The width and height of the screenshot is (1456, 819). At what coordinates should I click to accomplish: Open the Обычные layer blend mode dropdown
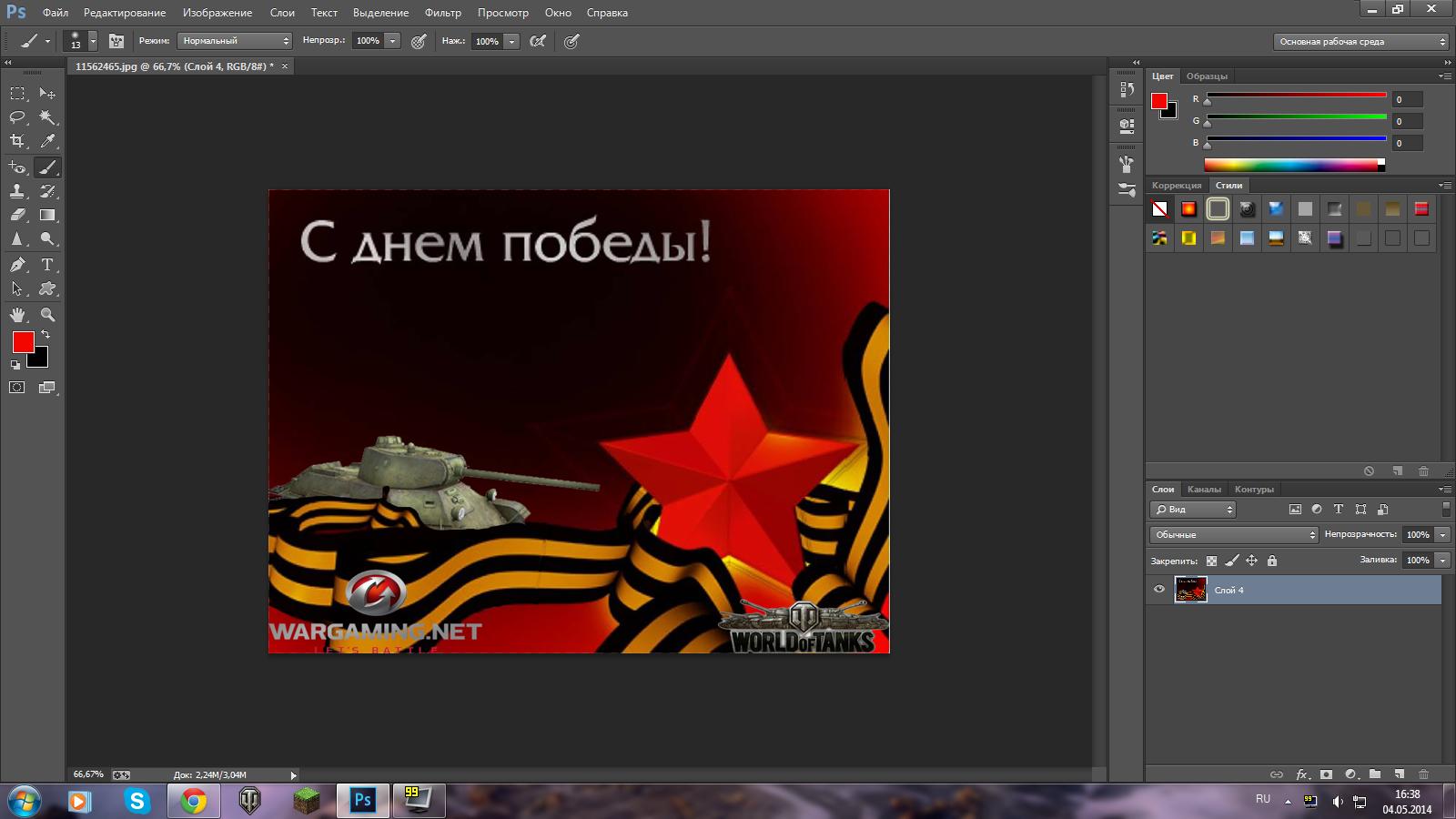coord(1234,535)
